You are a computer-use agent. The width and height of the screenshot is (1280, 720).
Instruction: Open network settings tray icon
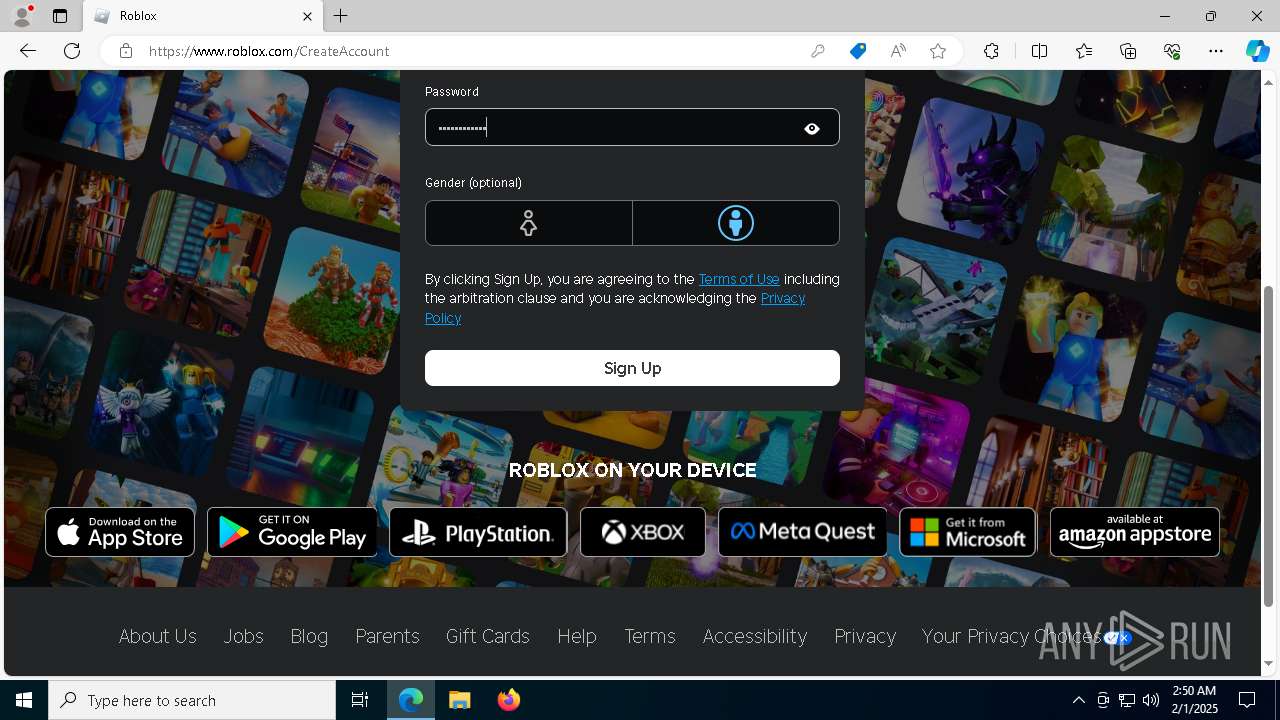coord(1127,700)
